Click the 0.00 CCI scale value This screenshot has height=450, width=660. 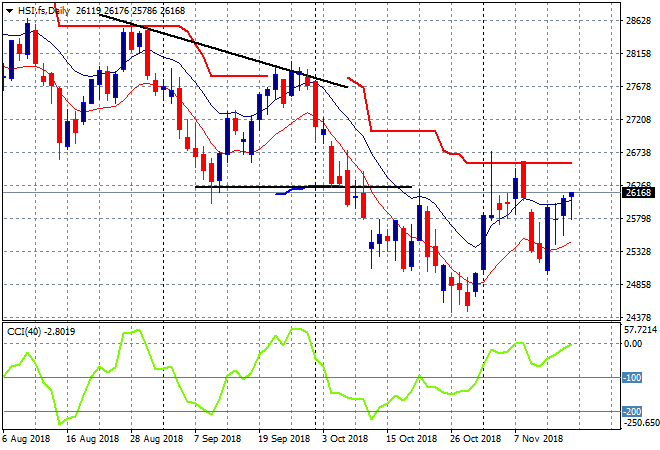[x=633, y=344]
